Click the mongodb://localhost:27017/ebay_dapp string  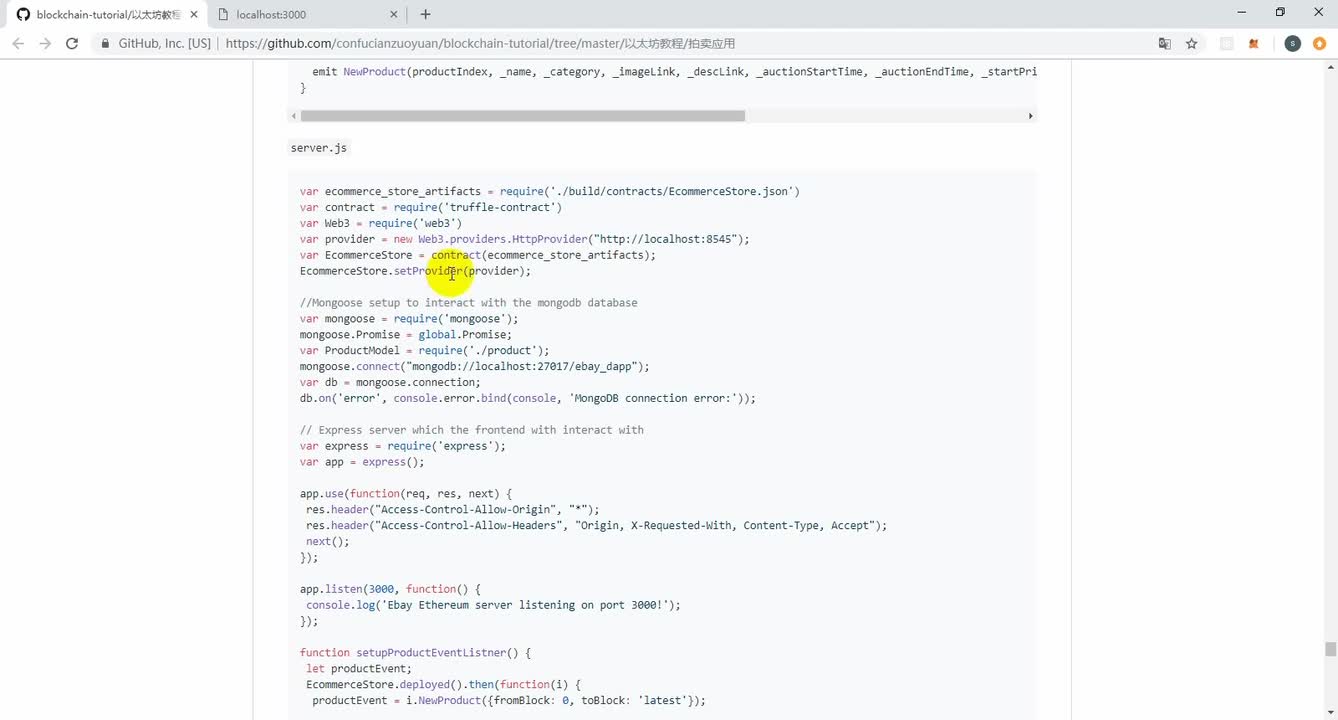click(524, 367)
